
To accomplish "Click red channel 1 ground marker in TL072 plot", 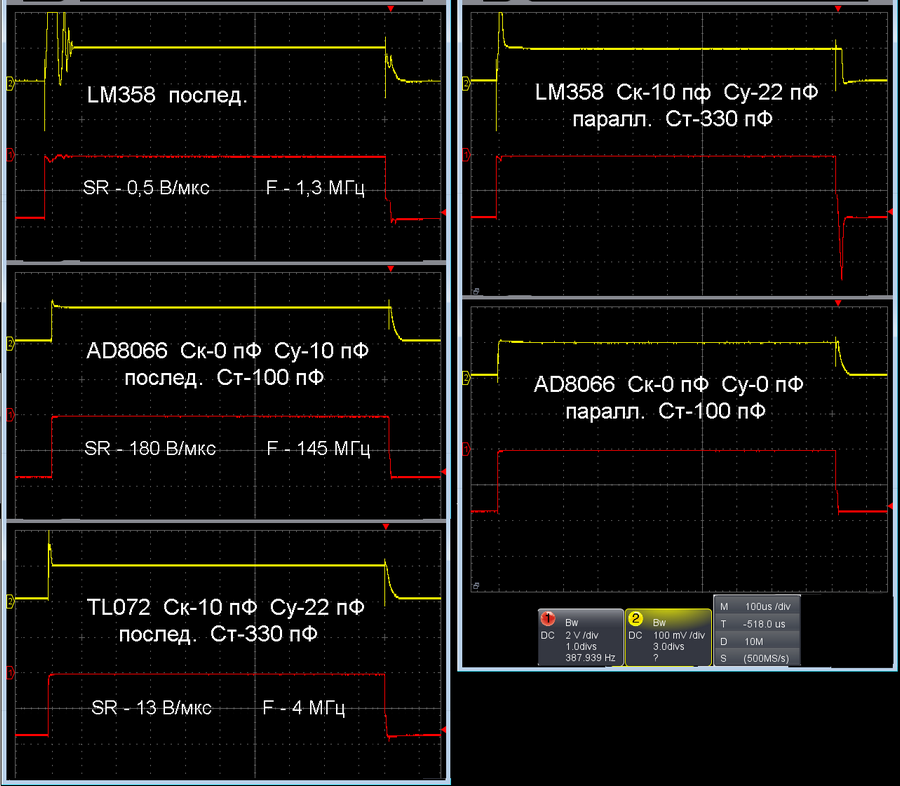I will (x=10, y=673).
